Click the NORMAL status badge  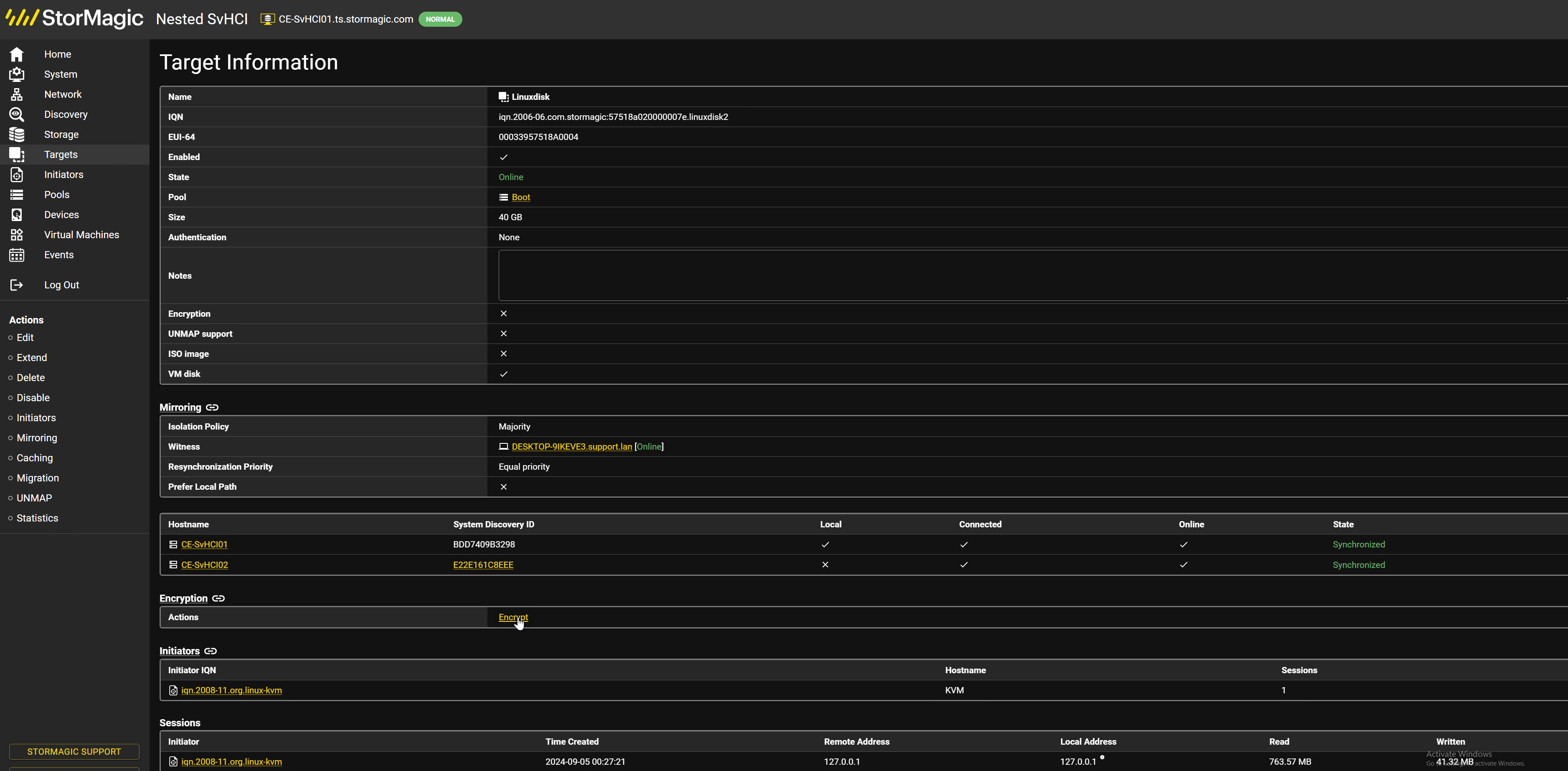440,19
